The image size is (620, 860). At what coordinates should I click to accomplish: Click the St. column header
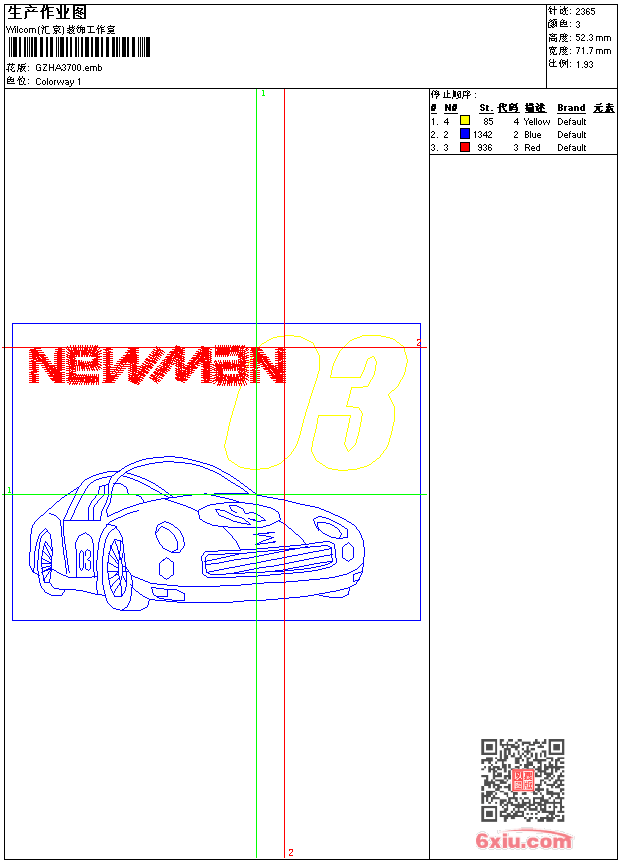tap(486, 108)
